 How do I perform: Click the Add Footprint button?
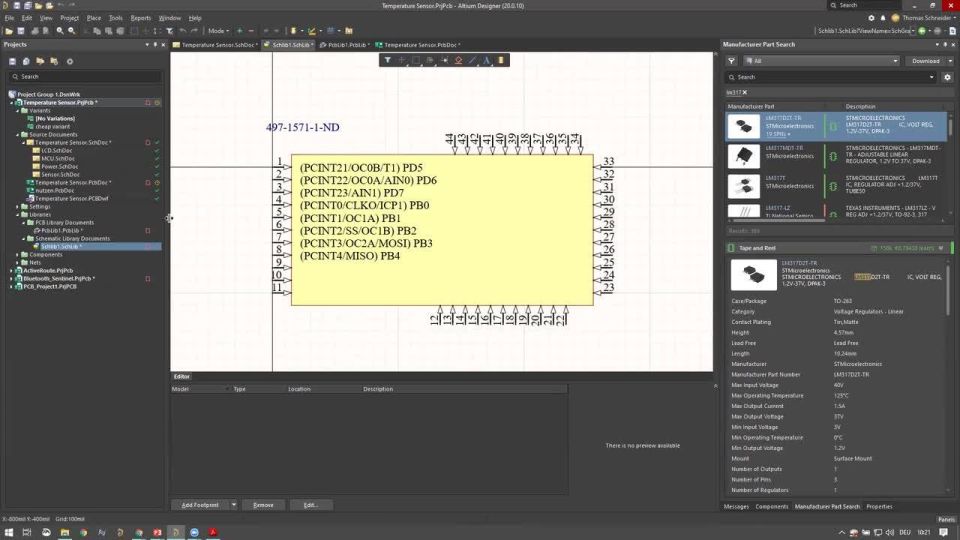pyautogui.click(x=200, y=505)
